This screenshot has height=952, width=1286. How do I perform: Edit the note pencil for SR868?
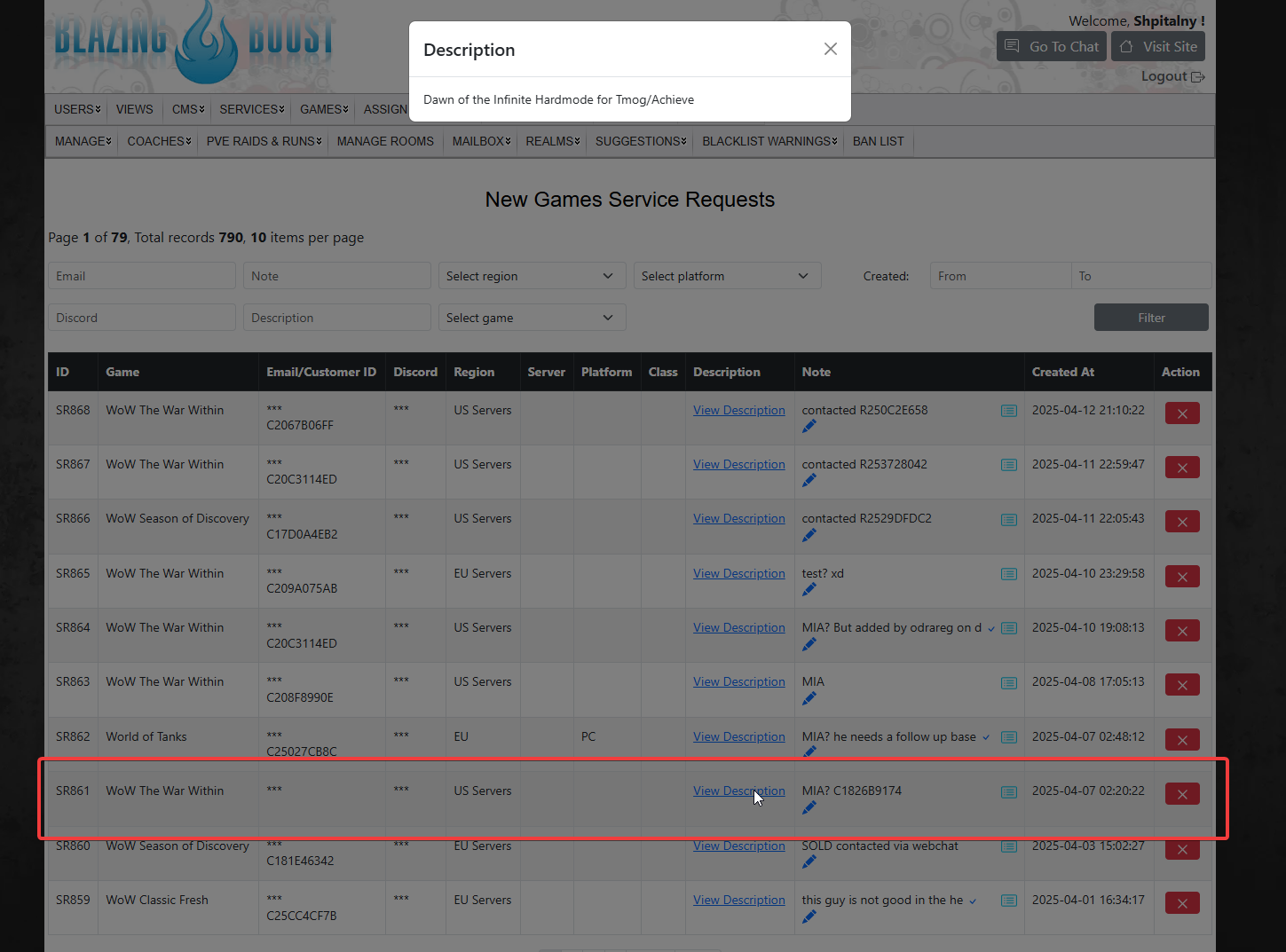pos(809,427)
